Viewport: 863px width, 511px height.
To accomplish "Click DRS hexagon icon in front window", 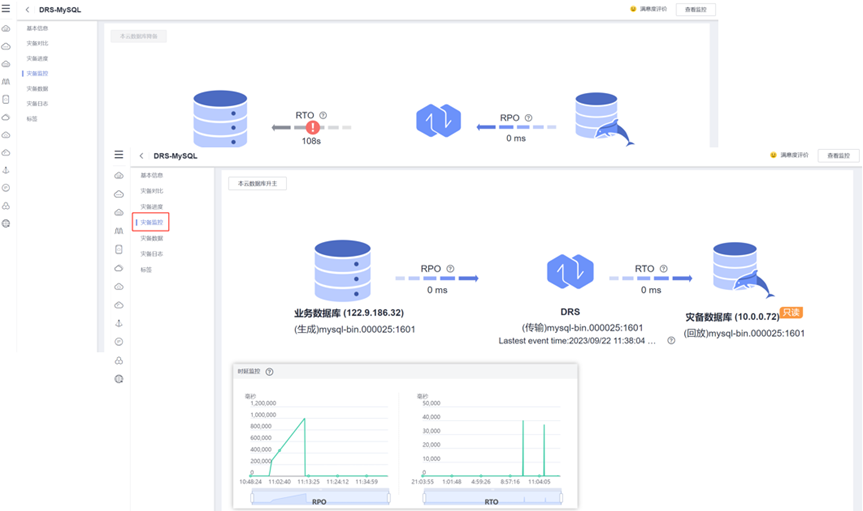I will click(570, 272).
